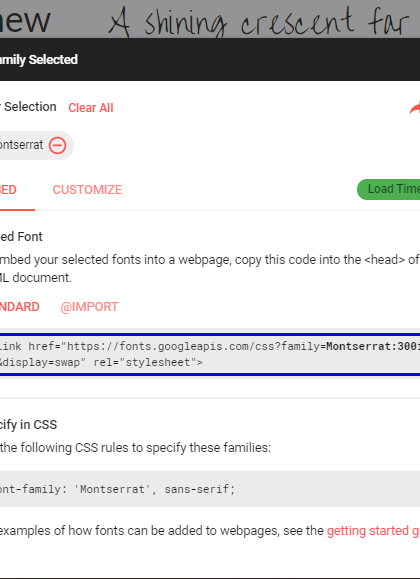Switch to the CUSTOMIZE tab
Image resolution: width=420 pixels, height=579 pixels.
click(x=87, y=190)
